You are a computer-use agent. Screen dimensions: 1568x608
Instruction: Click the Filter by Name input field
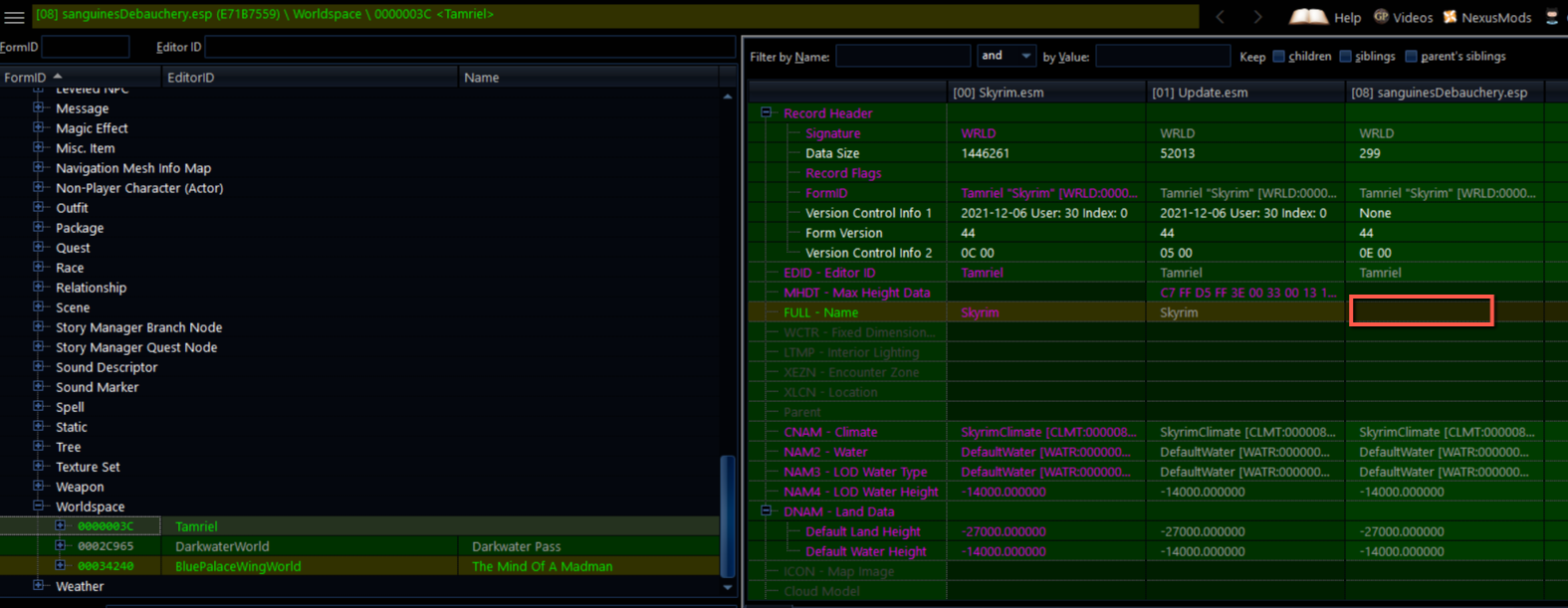(902, 57)
